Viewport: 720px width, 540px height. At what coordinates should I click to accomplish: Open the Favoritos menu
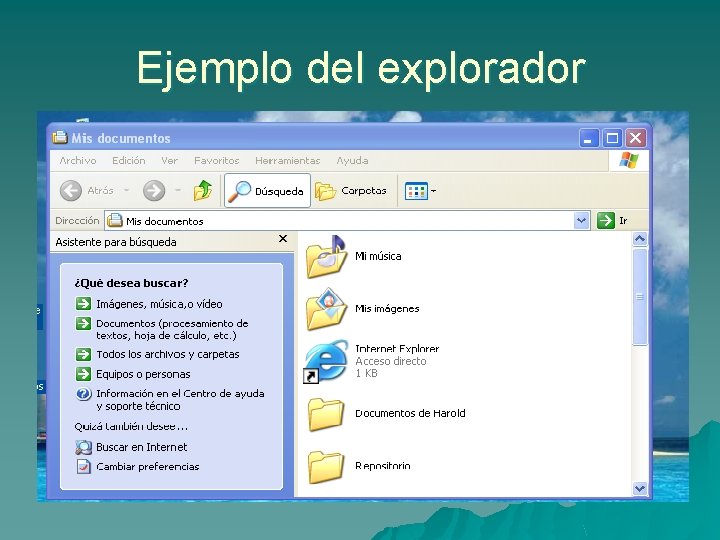(216, 161)
